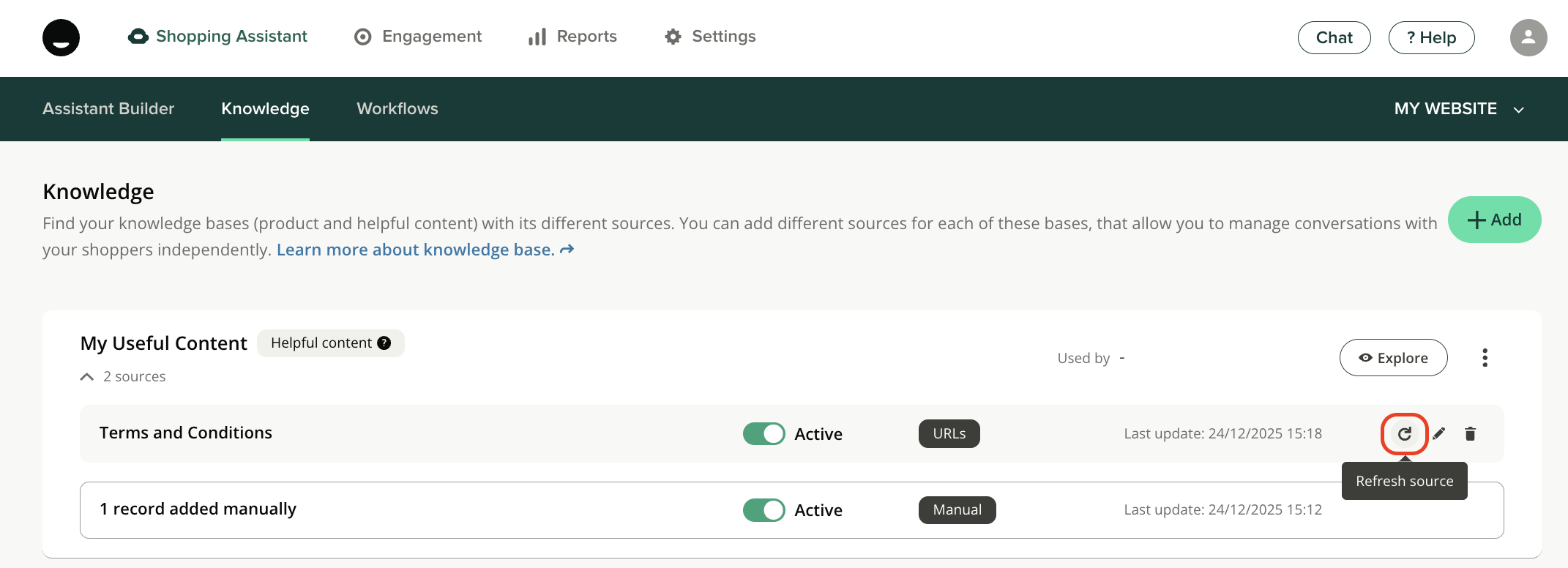Viewport: 1568px width, 568px height.
Task: Toggle off the manual record source
Action: click(764, 510)
